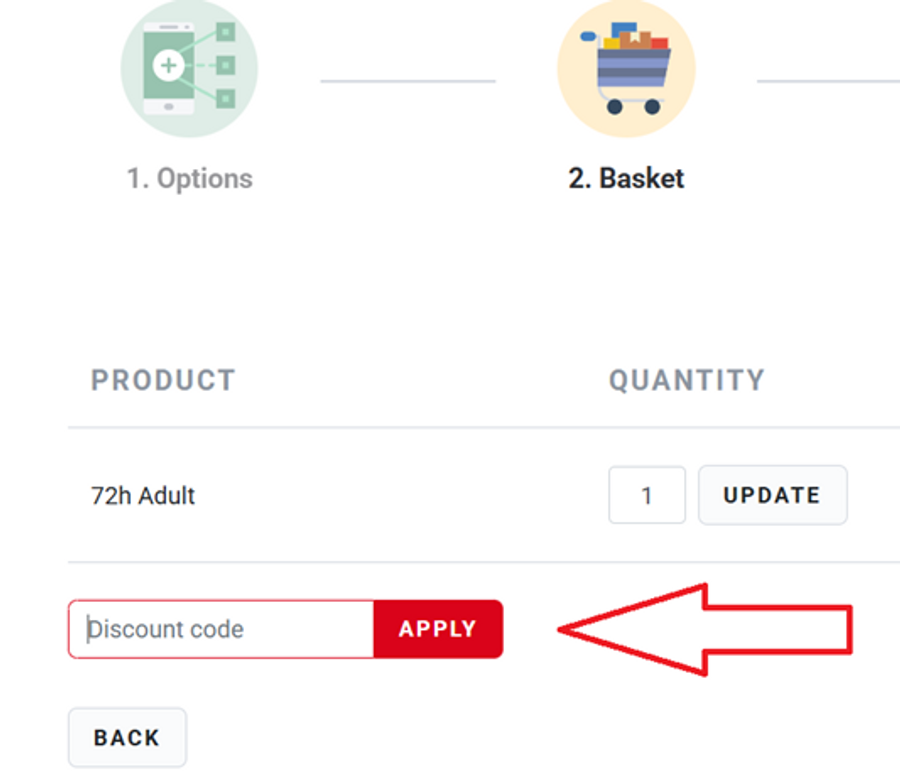Go back using the BACK button
This screenshot has height=782, width=900.
(x=127, y=738)
